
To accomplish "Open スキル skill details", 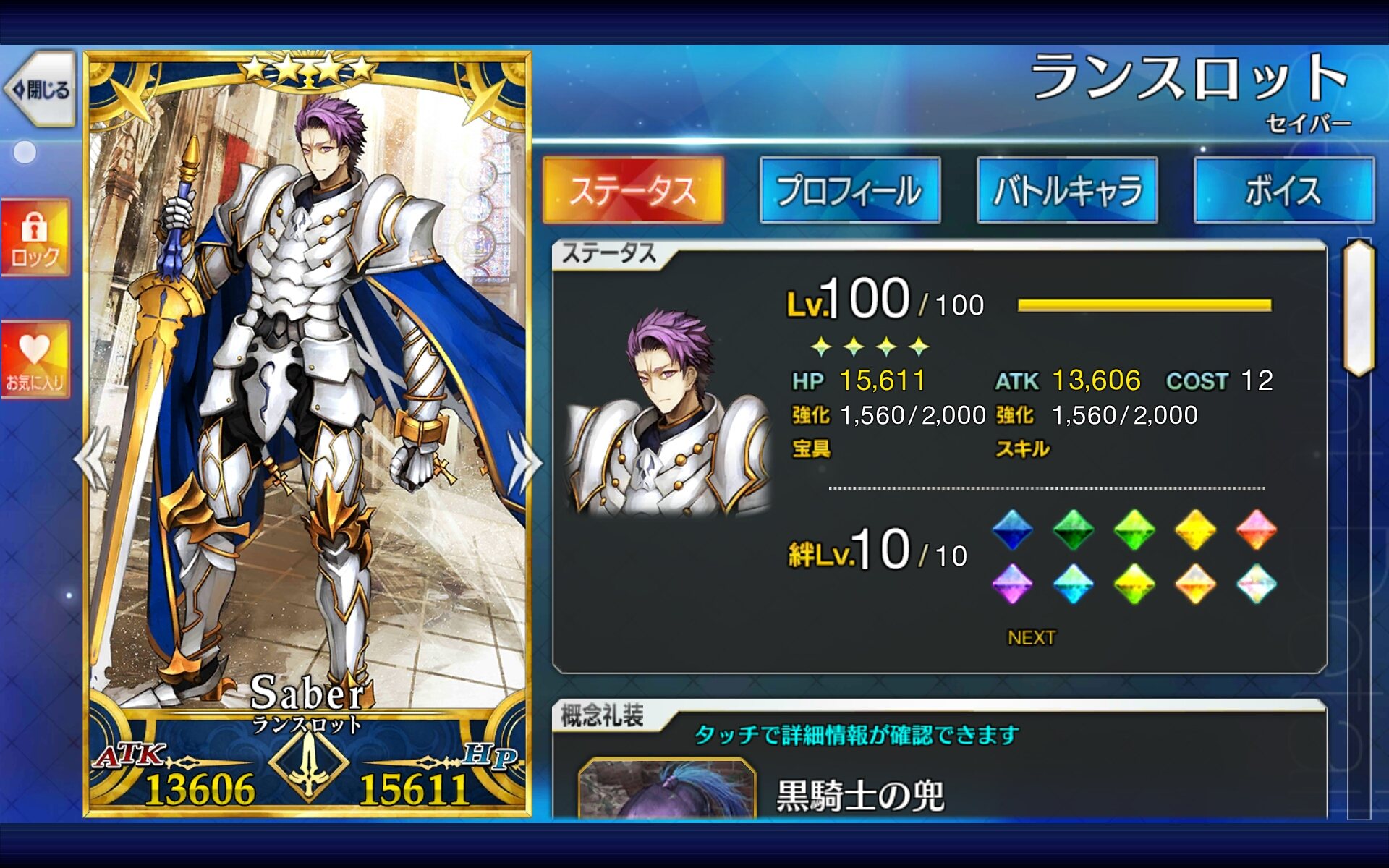I will pos(1022,448).
